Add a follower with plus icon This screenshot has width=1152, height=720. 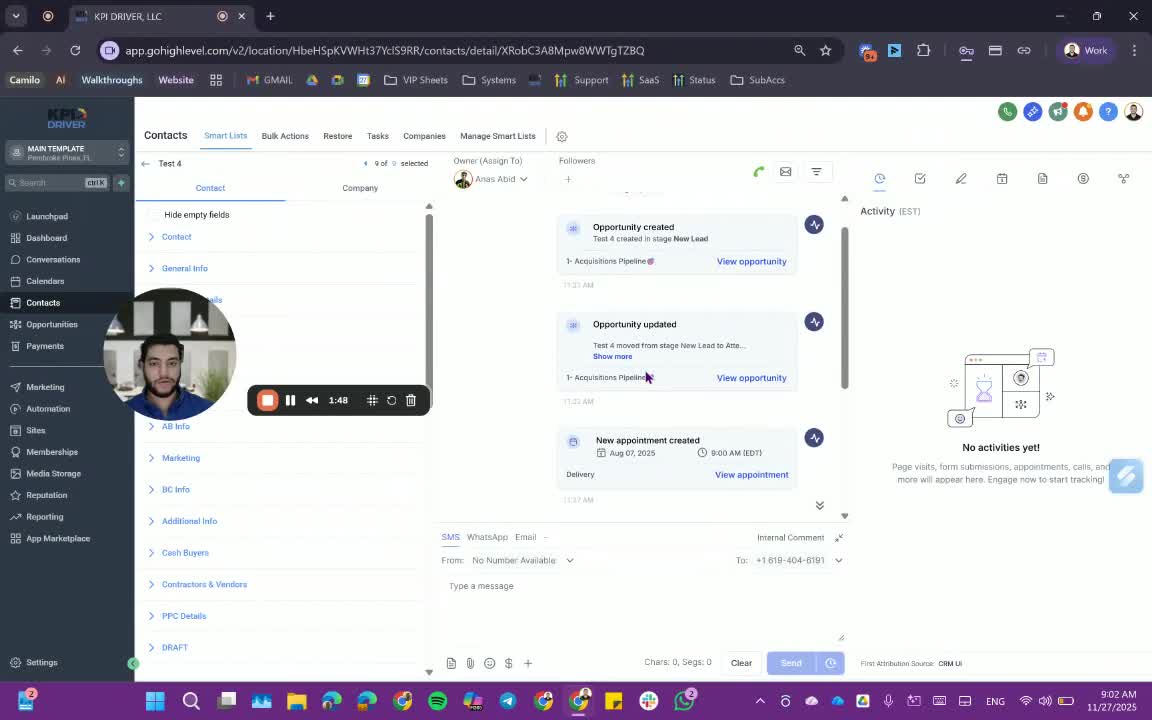[567, 179]
